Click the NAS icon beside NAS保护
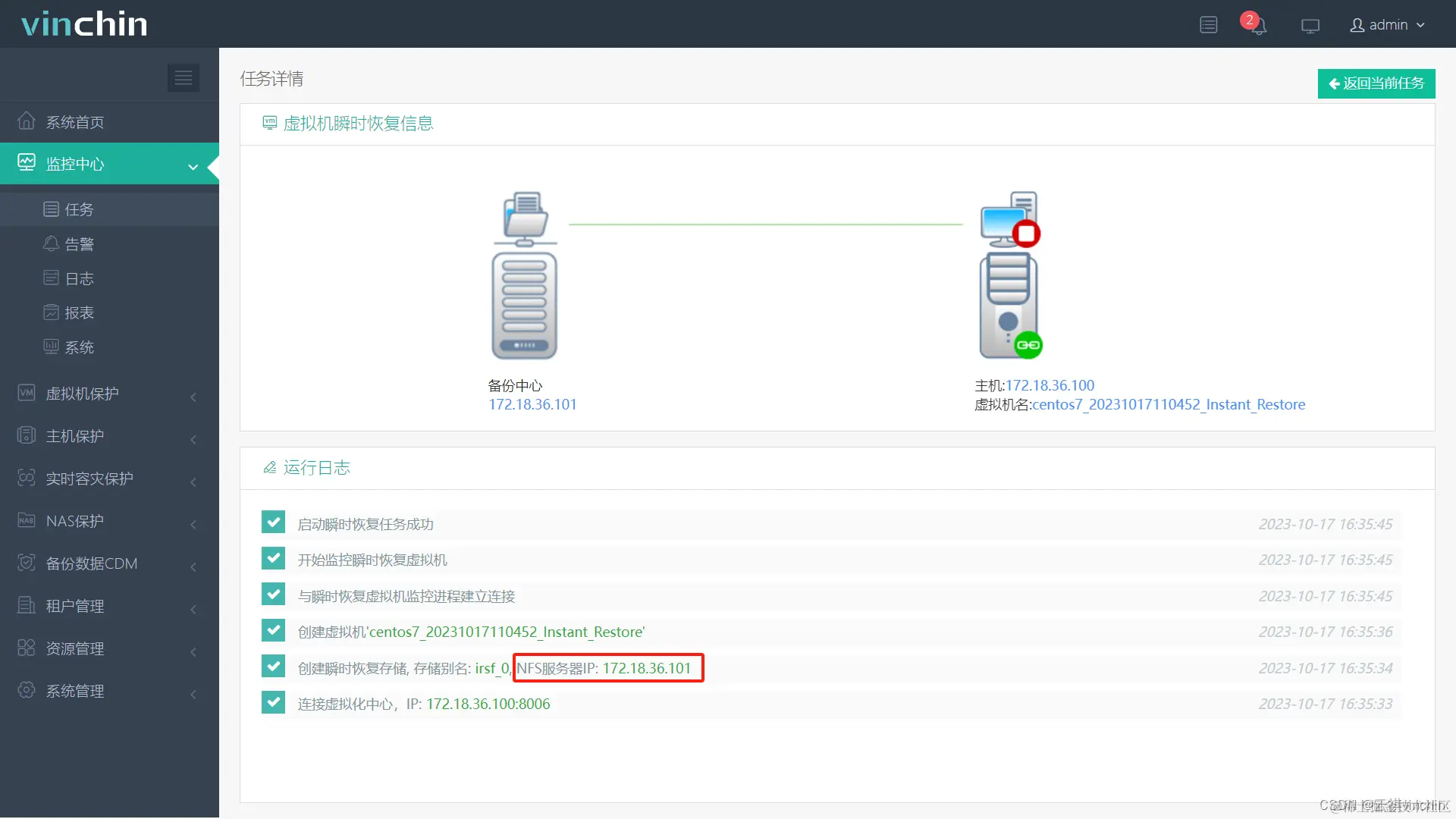The width and height of the screenshot is (1456, 819). click(x=27, y=519)
